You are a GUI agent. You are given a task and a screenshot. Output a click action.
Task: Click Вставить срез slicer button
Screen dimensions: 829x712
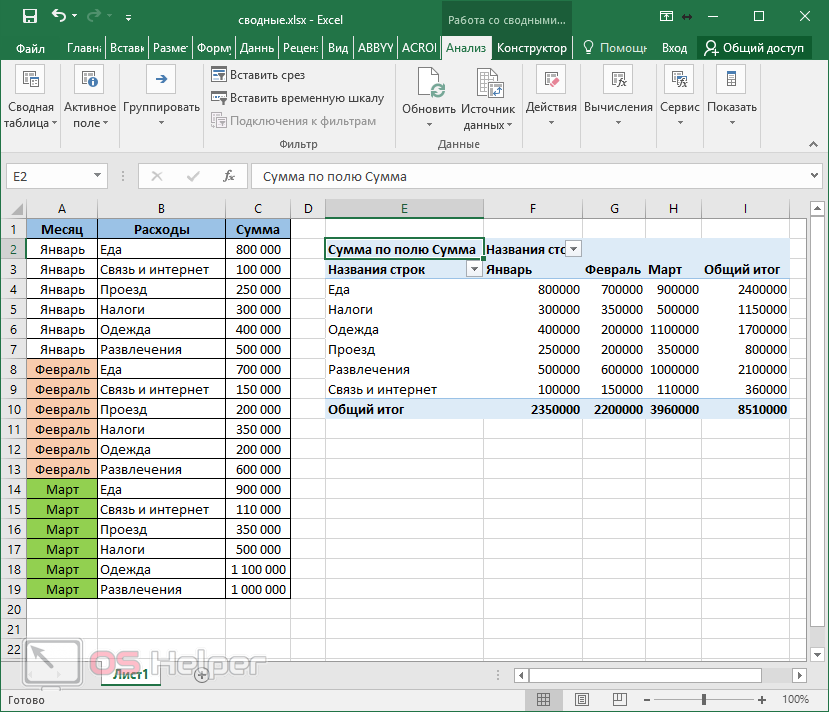257,74
